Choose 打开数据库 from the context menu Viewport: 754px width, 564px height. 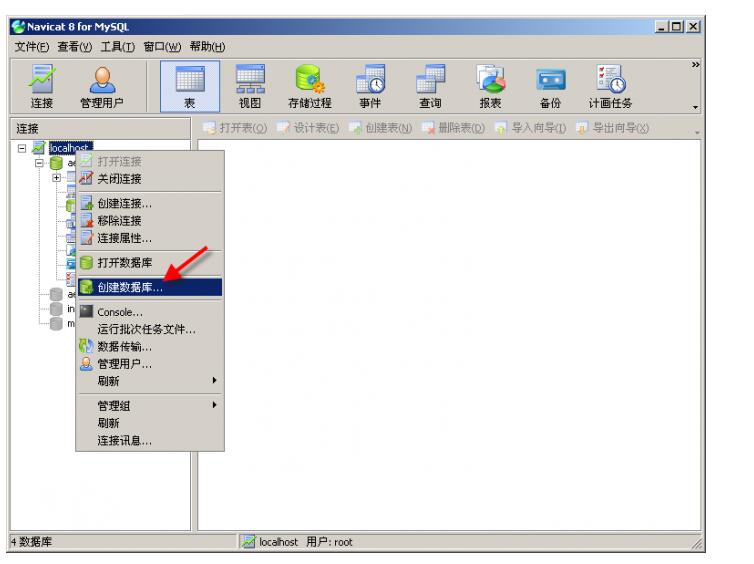point(150,263)
